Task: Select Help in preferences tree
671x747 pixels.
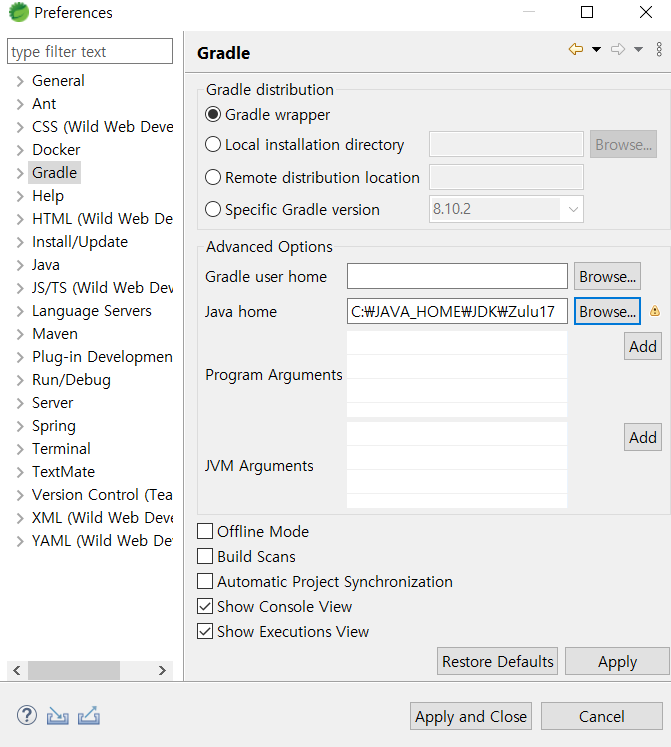Action: 48,196
